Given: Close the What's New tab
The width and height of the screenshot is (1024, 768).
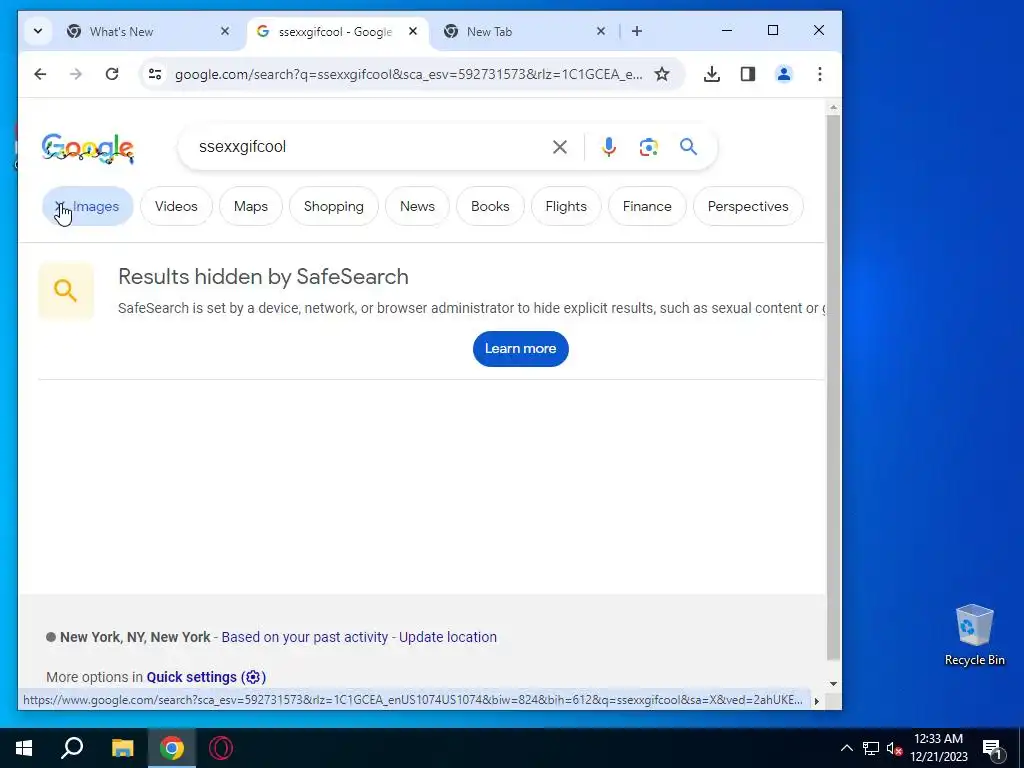Looking at the screenshot, I should coord(225,31).
